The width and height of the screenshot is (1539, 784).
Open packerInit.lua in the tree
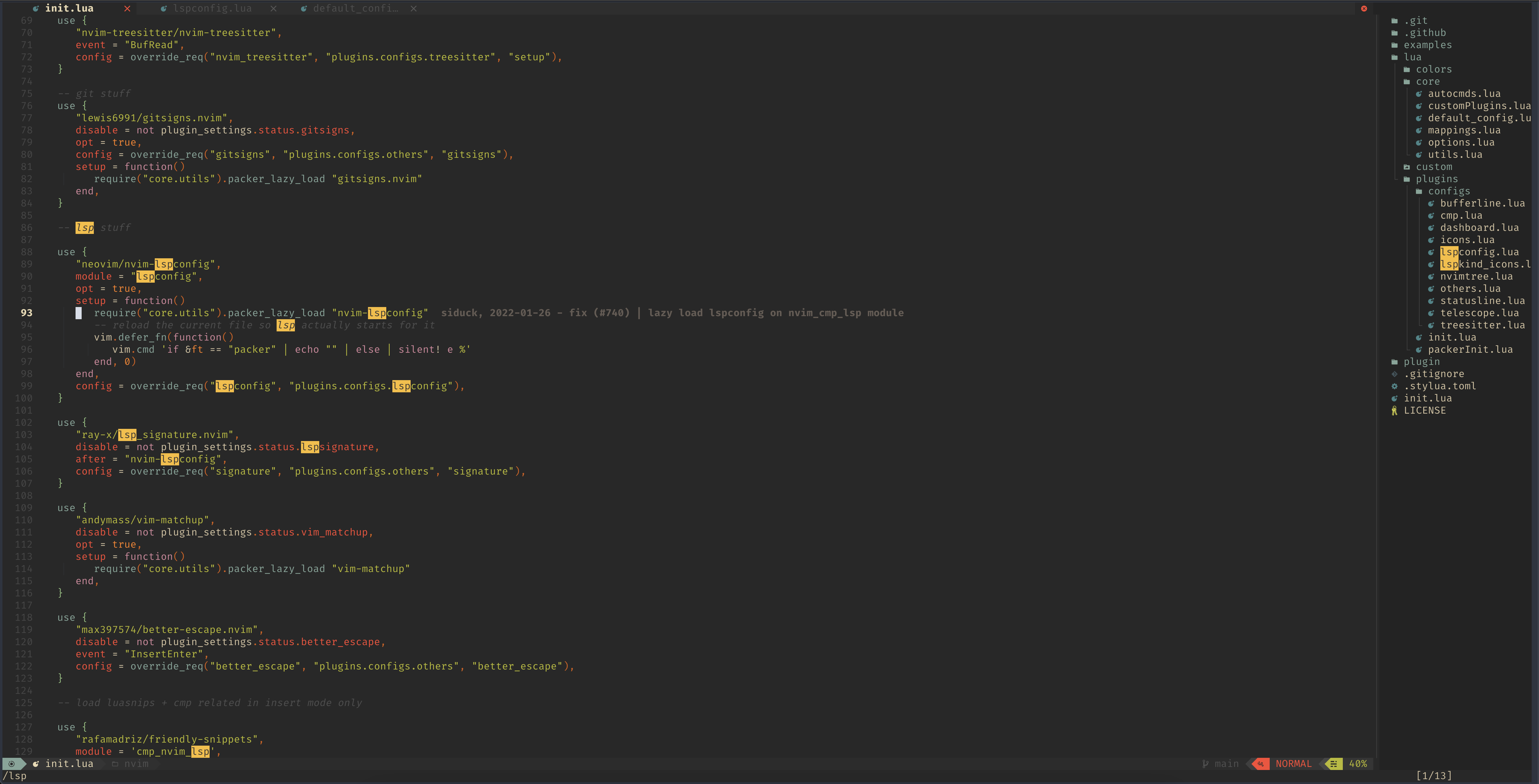pos(1469,349)
